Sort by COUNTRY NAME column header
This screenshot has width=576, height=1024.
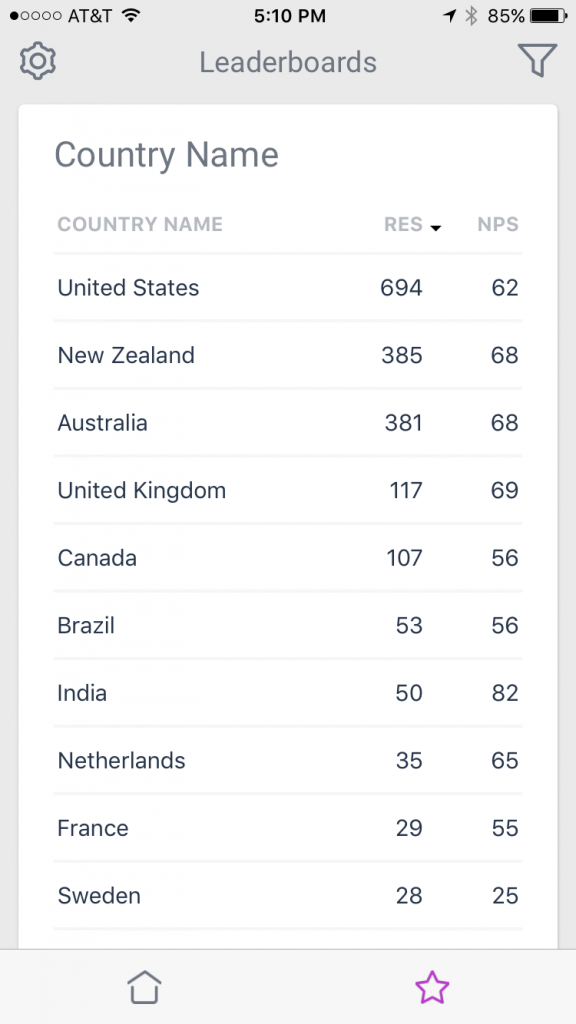click(x=140, y=224)
